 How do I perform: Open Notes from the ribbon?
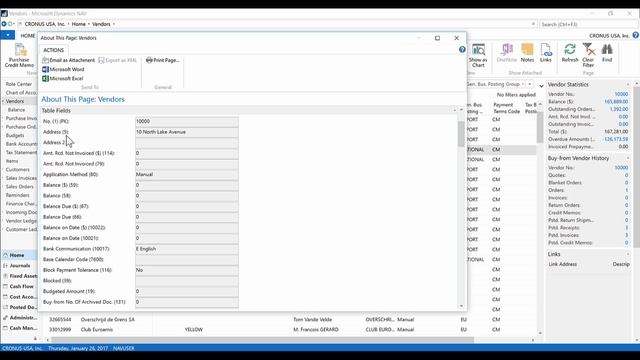point(527,53)
